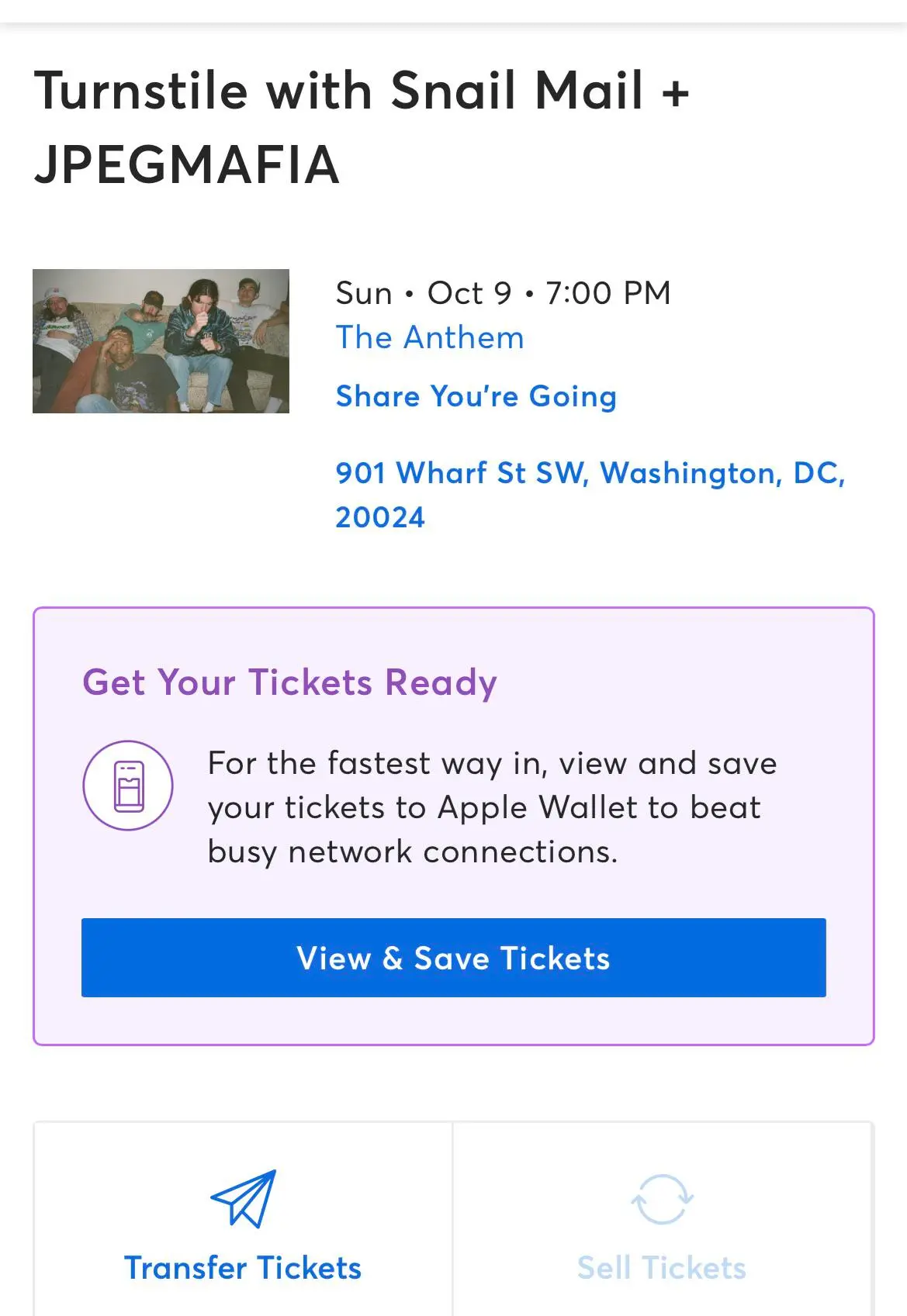Open The Anthem venue page
The height and width of the screenshot is (1316, 907).
(430, 337)
